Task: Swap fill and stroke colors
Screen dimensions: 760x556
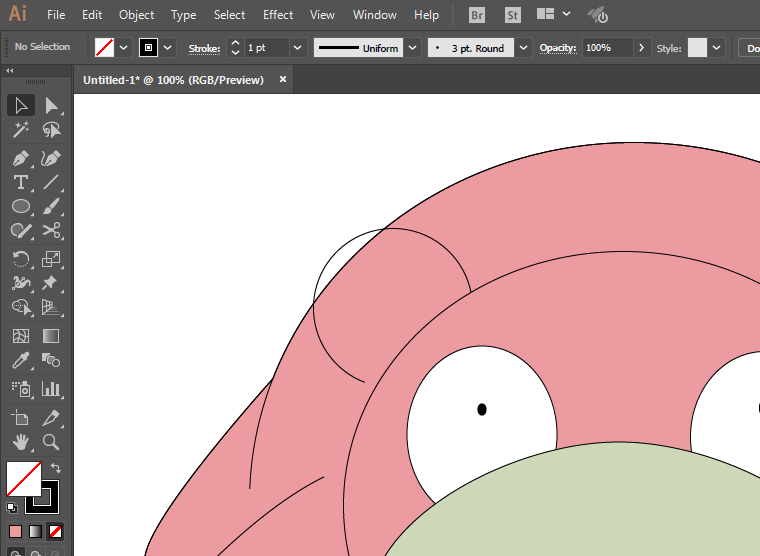Action: [x=57, y=467]
